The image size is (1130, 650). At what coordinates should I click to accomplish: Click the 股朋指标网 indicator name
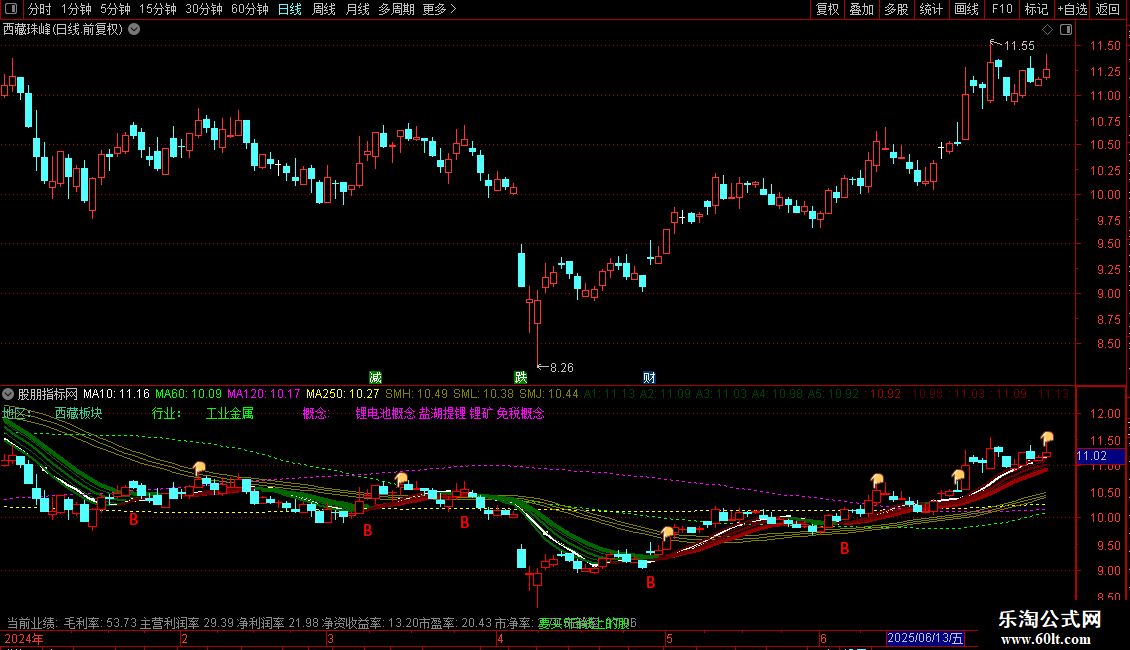click(x=48, y=394)
